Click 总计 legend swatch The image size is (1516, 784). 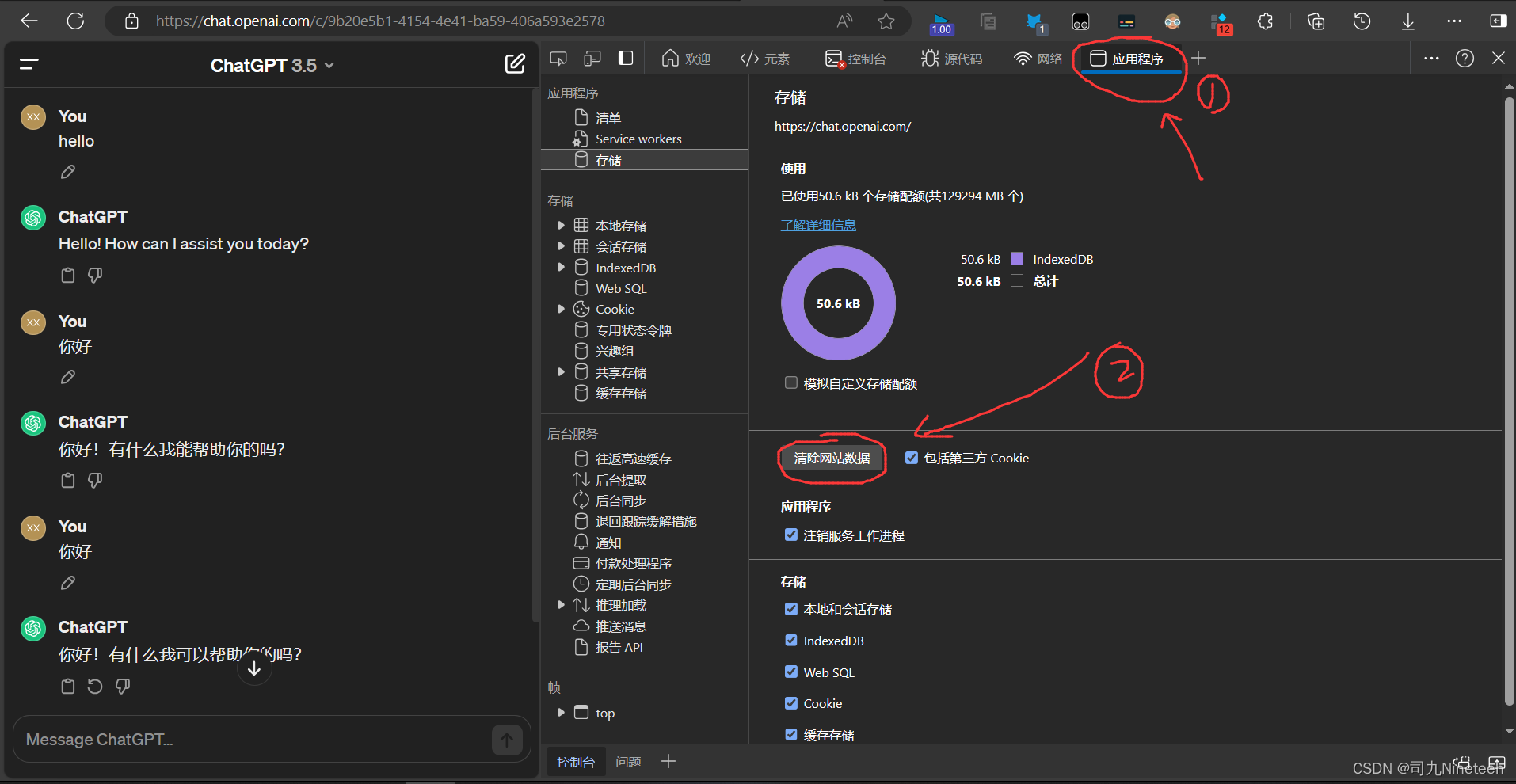[1017, 280]
